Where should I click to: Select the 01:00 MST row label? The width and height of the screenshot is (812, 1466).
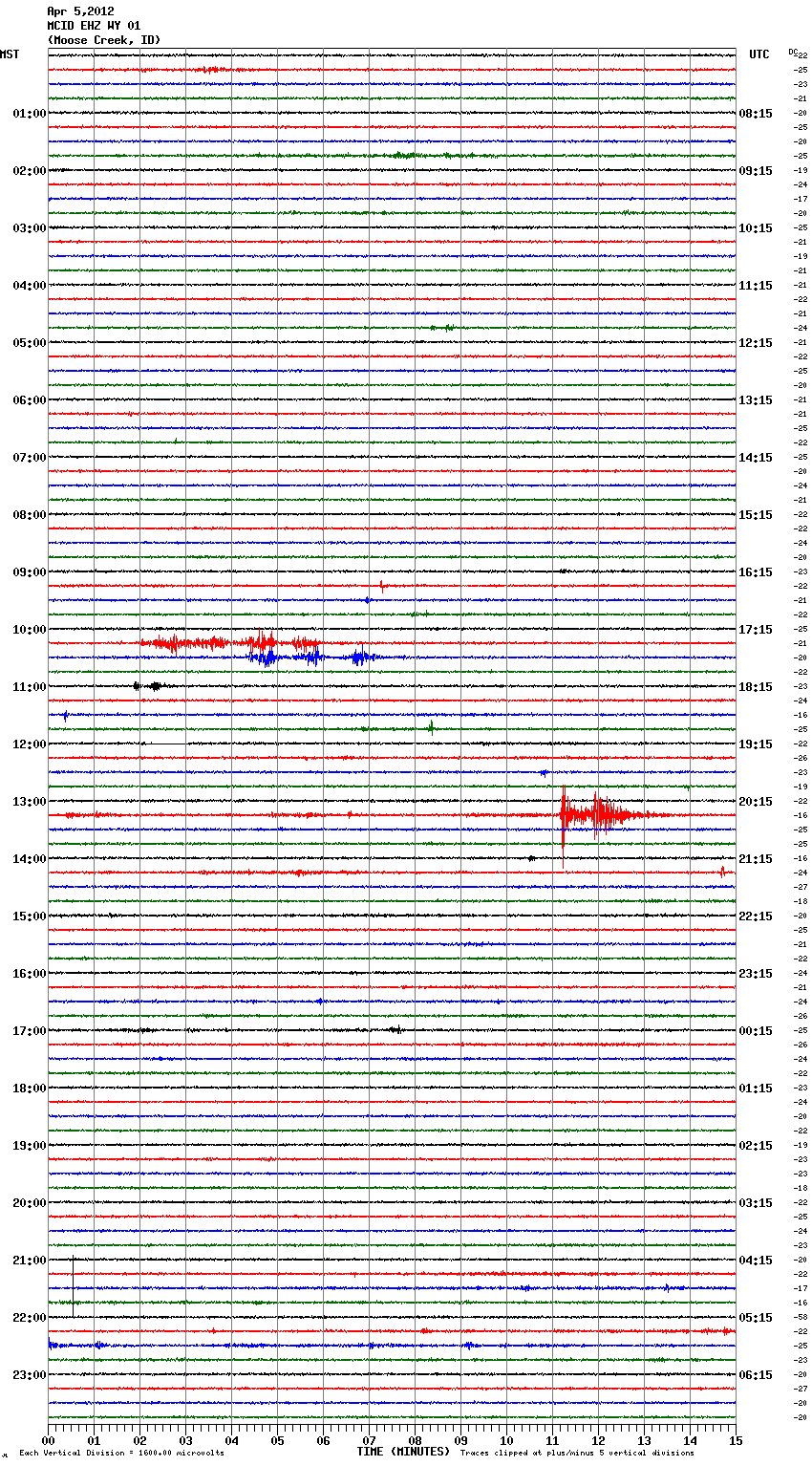(x=30, y=114)
